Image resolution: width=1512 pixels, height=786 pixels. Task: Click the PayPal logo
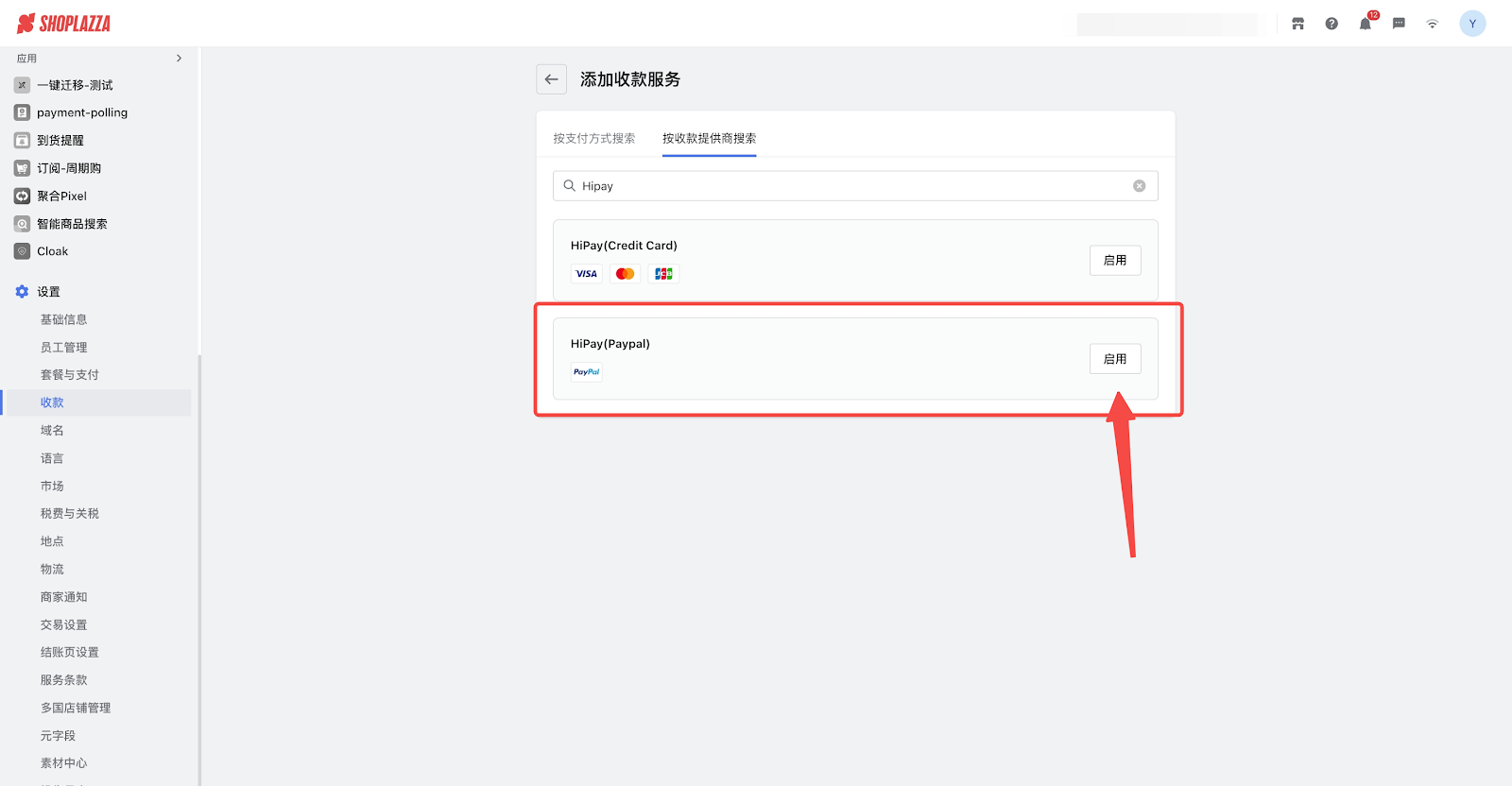pos(587,372)
